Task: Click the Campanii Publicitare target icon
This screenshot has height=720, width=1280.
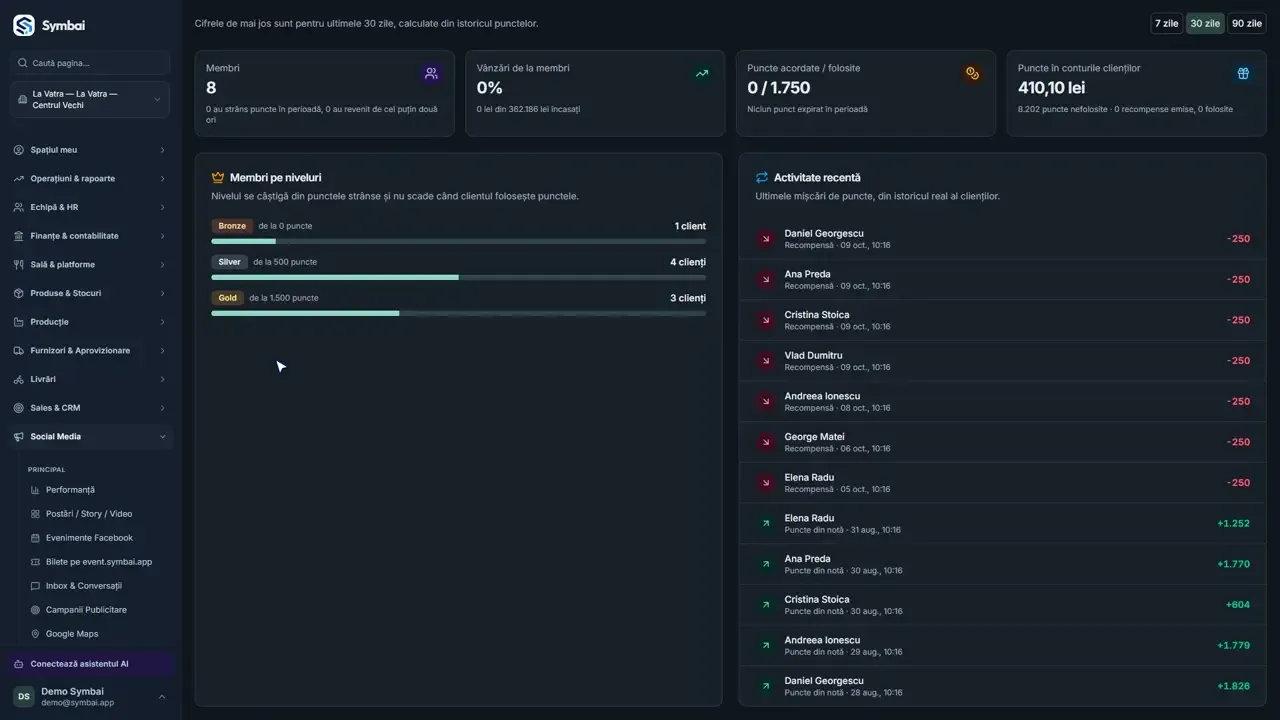Action: coord(35,610)
